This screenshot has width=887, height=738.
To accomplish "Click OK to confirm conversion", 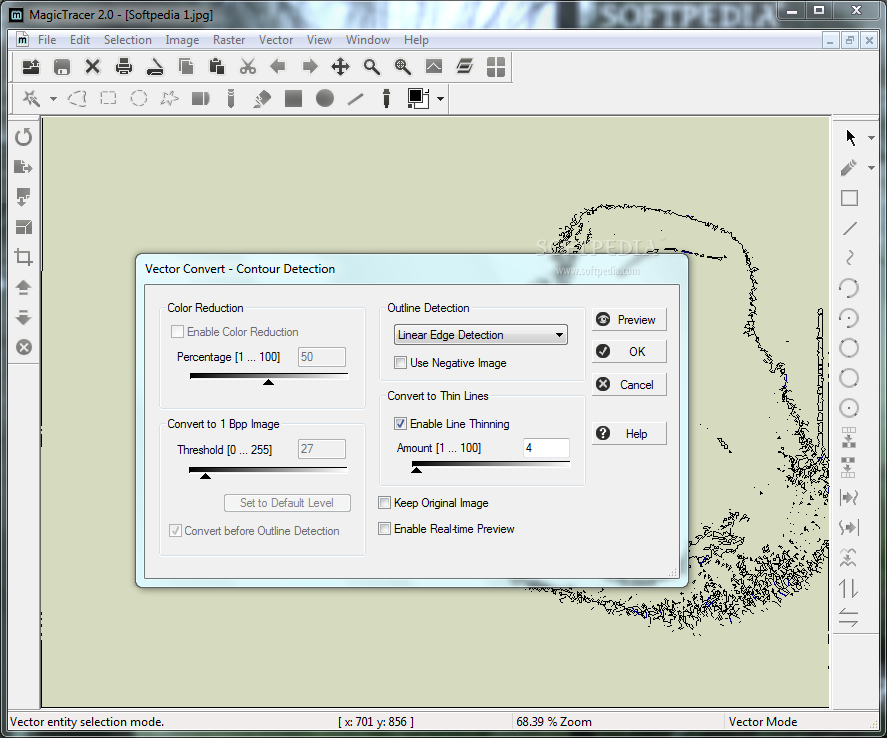I will [629, 352].
